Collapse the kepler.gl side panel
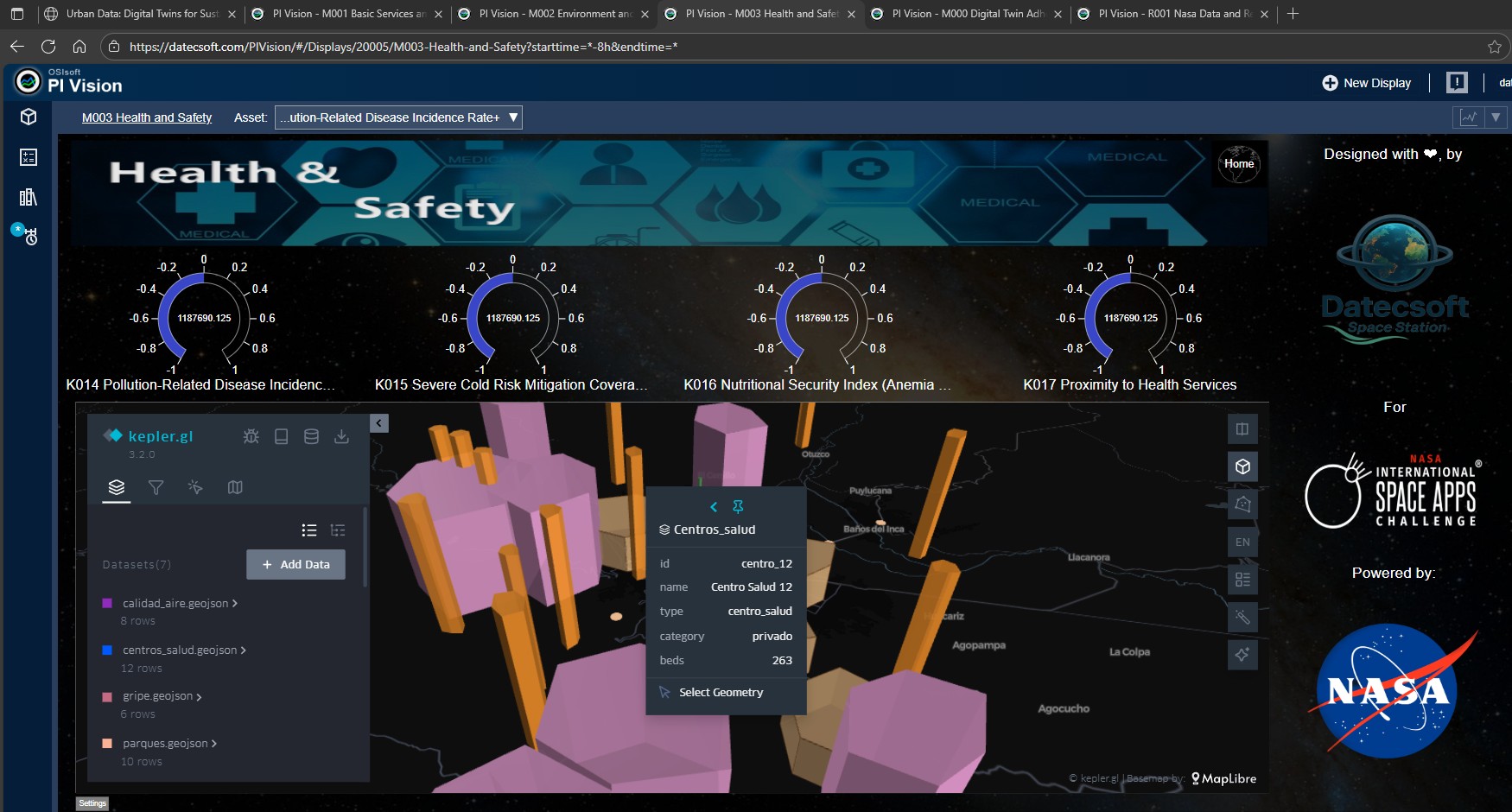 379,423
